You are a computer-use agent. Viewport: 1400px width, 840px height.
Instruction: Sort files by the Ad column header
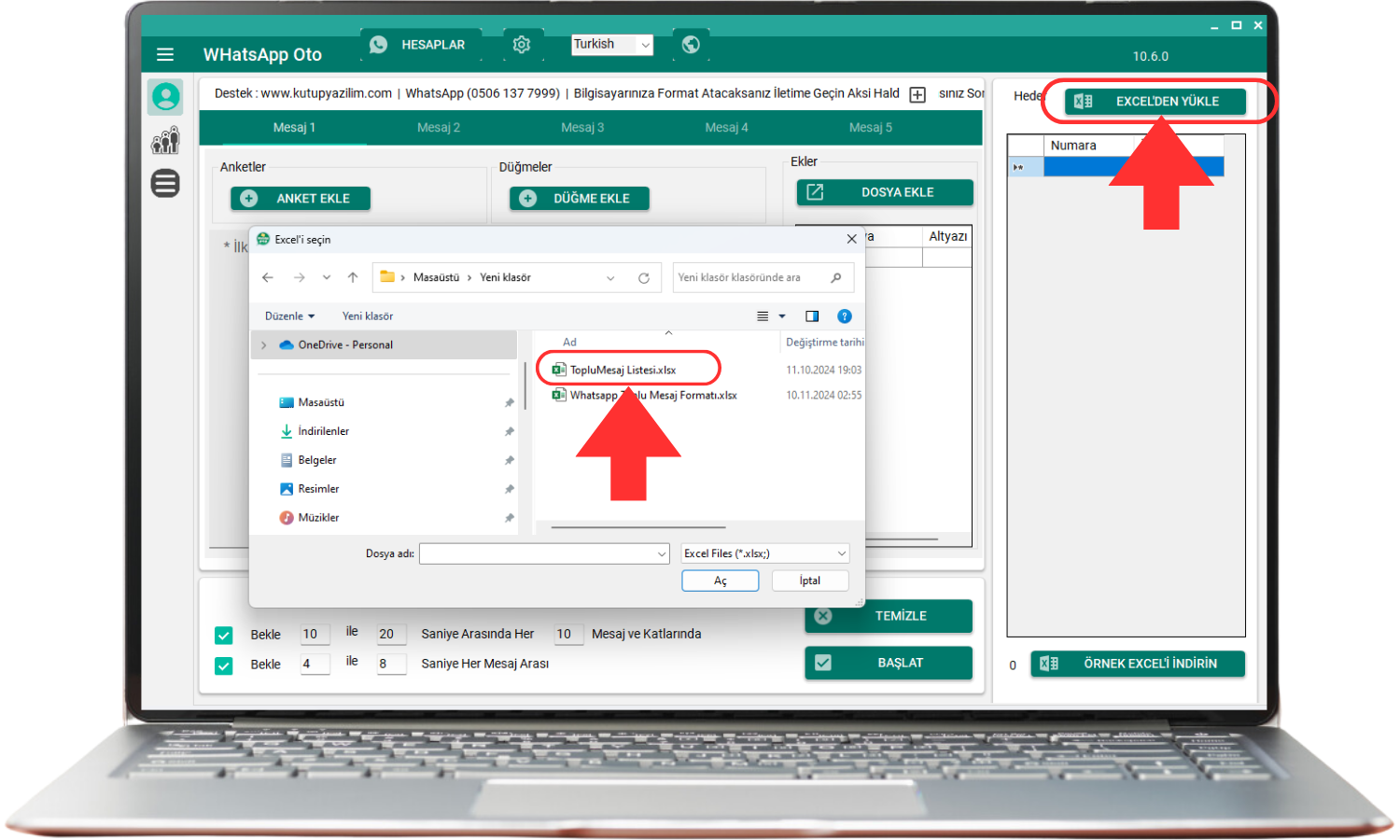569,343
